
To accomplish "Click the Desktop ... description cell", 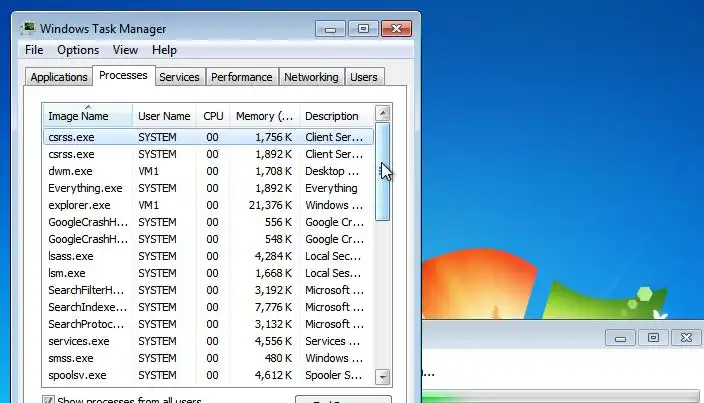I will (332, 171).
